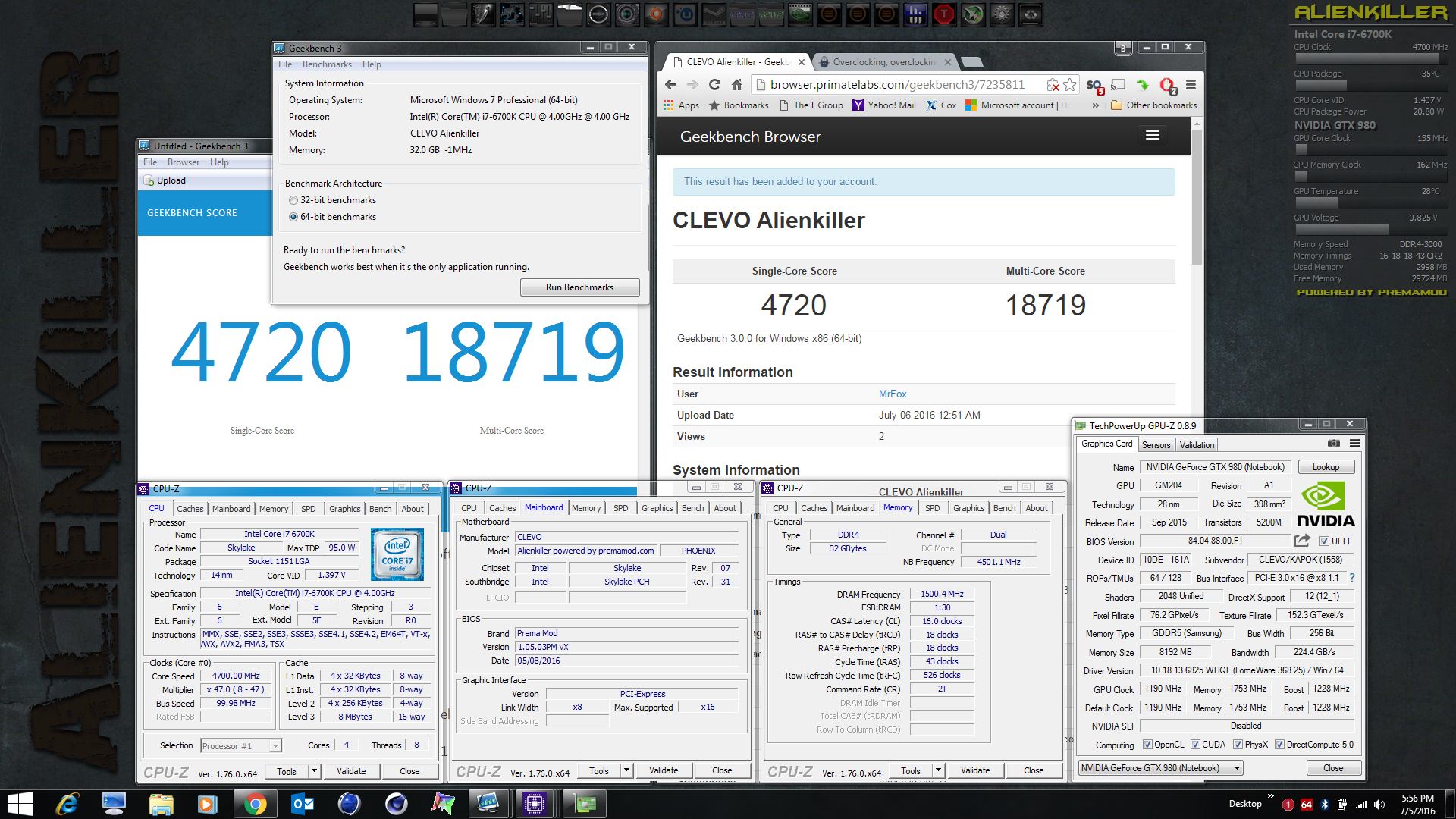Click the GPU-Z screenshot camera icon
This screenshot has width=1456, height=819.
(1334, 443)
